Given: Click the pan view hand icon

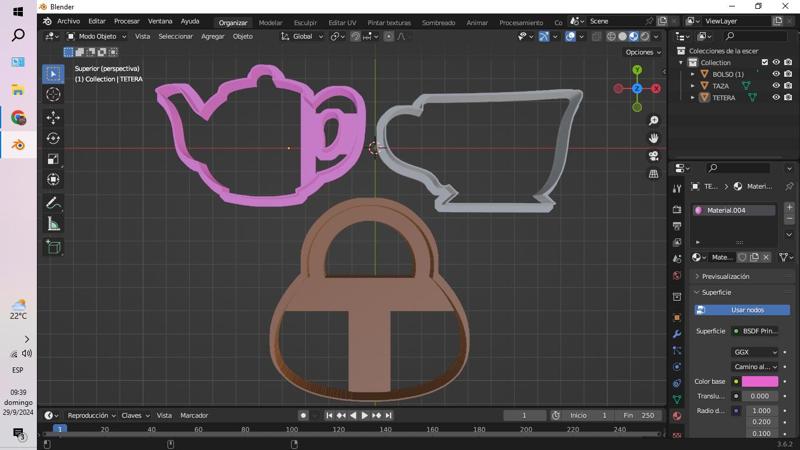Looking at the screenshot, I should click(653, 138).
